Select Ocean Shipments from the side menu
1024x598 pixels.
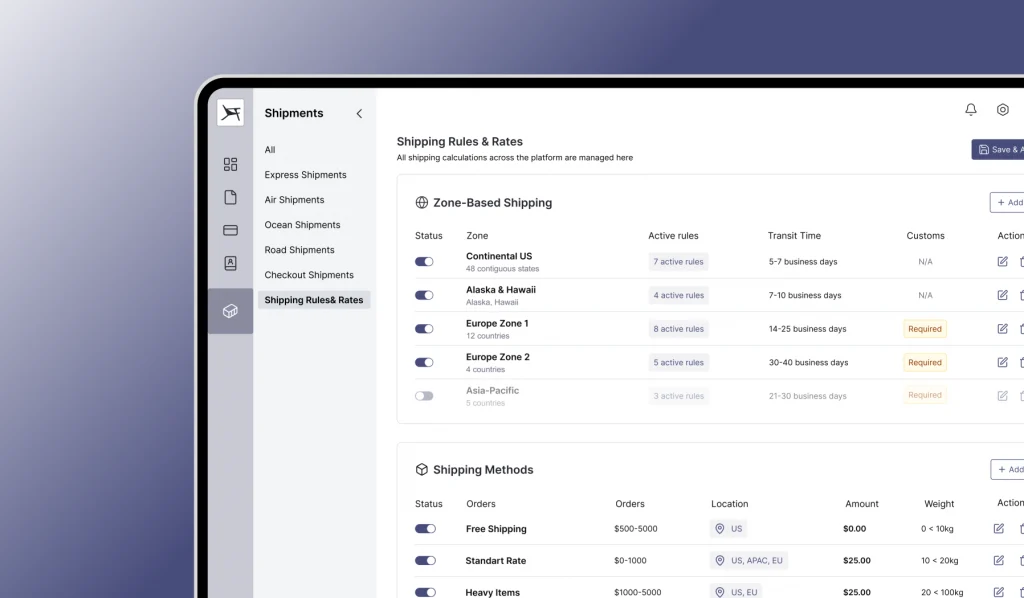[302, 225]
